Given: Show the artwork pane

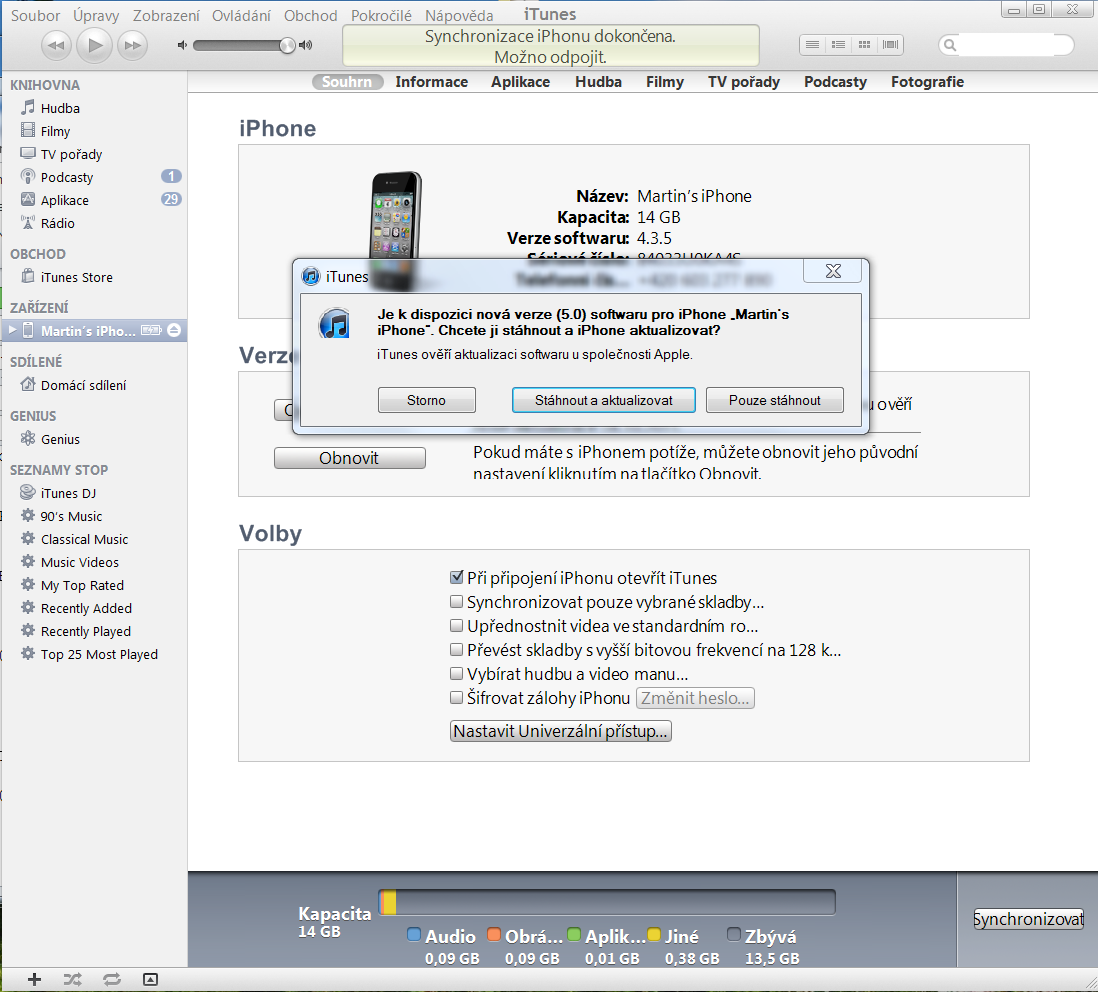Looking at the screenshot, I should [x=150, y=979].
